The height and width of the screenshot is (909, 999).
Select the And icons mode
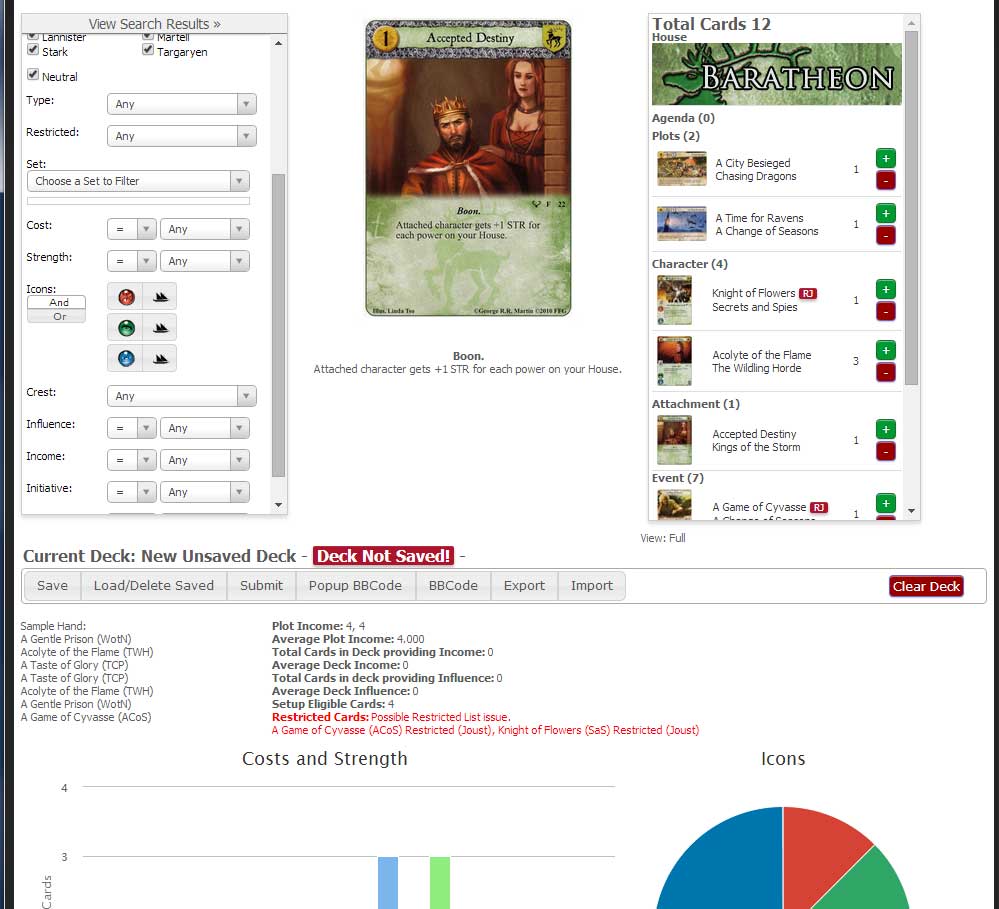56,302
